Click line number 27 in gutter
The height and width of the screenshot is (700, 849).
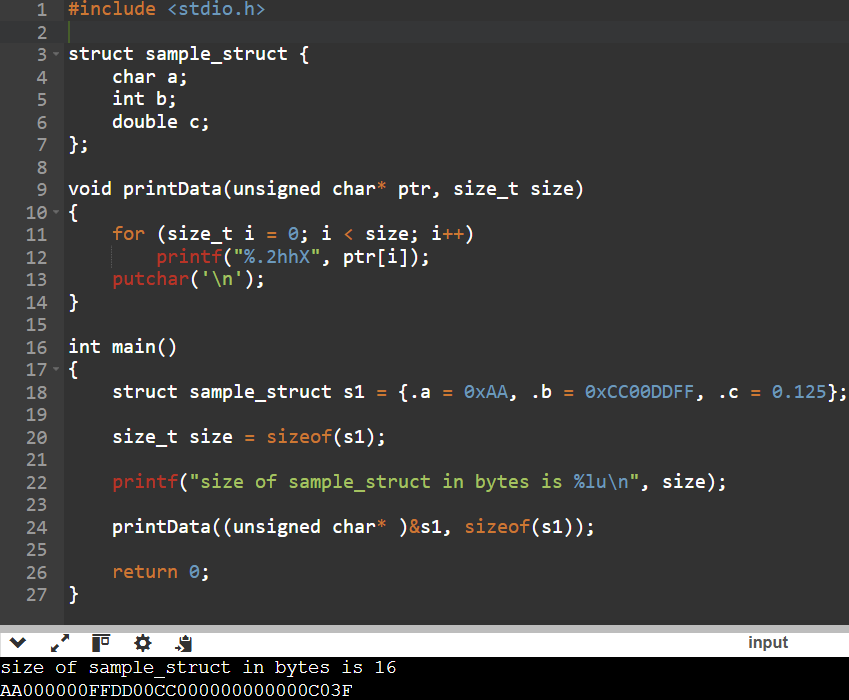36,595
